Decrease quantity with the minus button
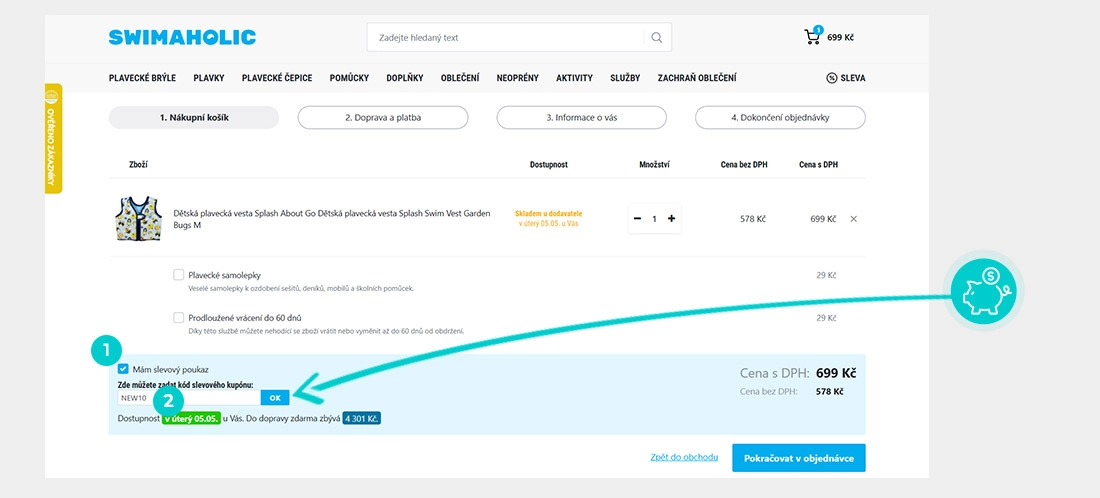1100x498 pixels. tap(637, 219)
